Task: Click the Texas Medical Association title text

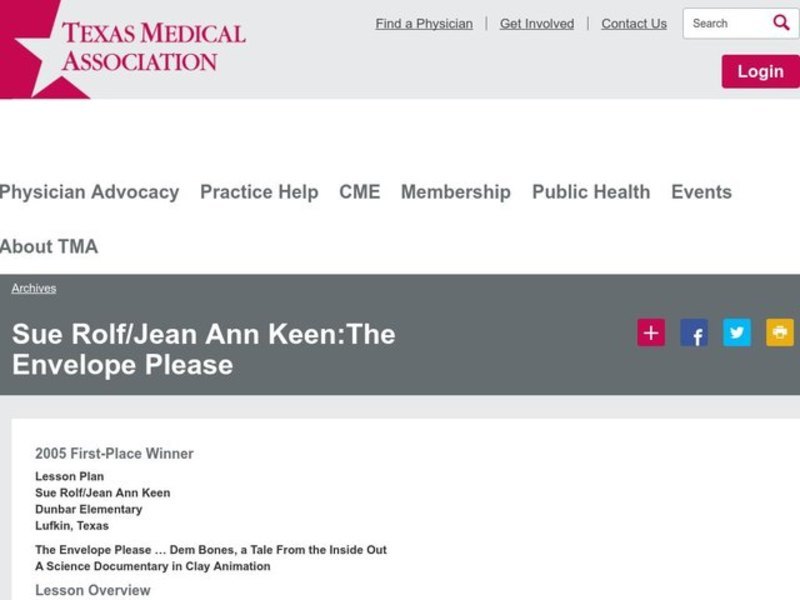Action: click(x=153, y=46)
